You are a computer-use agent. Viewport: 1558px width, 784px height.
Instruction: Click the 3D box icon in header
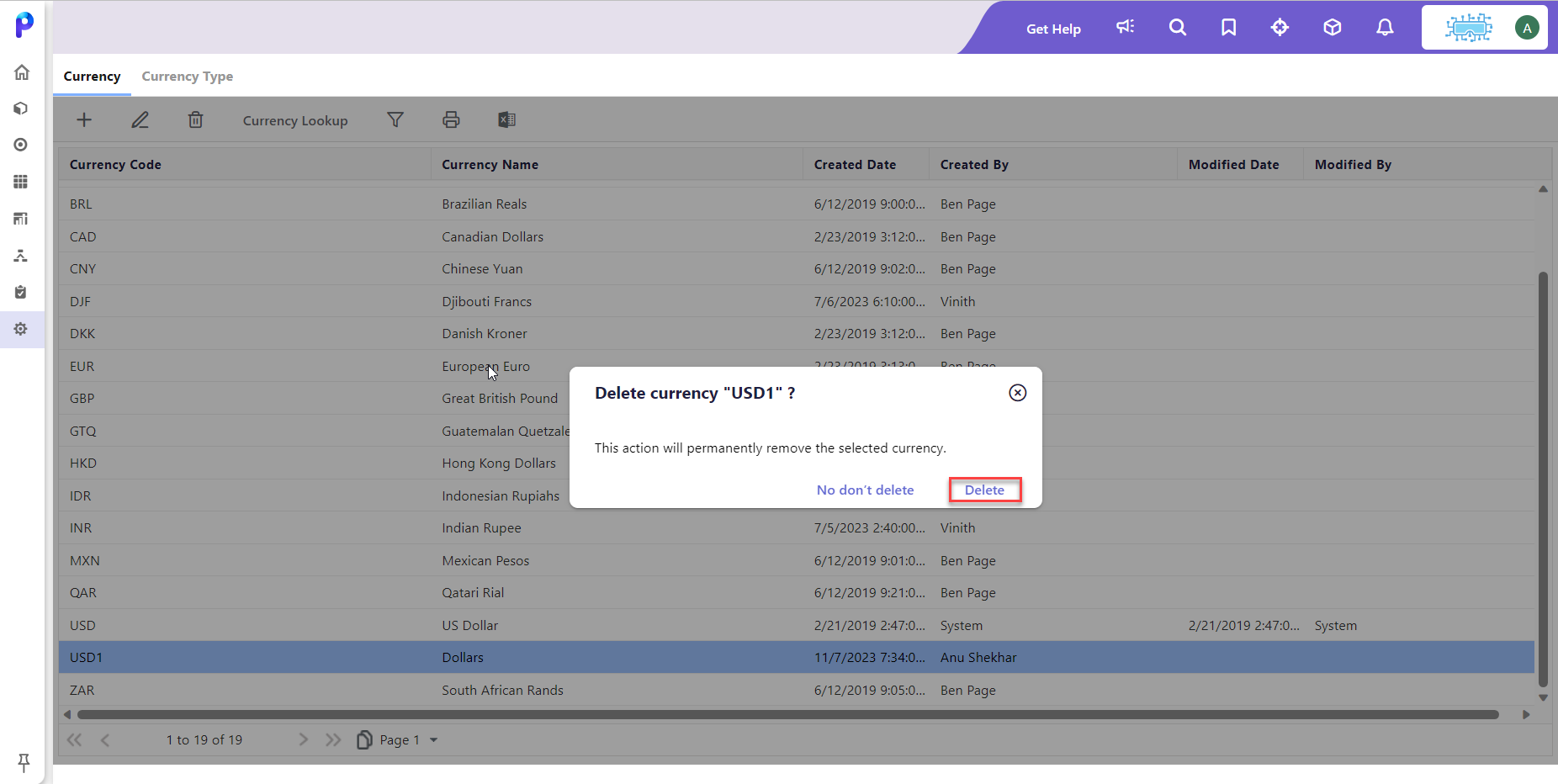[x=1332, y=27]
